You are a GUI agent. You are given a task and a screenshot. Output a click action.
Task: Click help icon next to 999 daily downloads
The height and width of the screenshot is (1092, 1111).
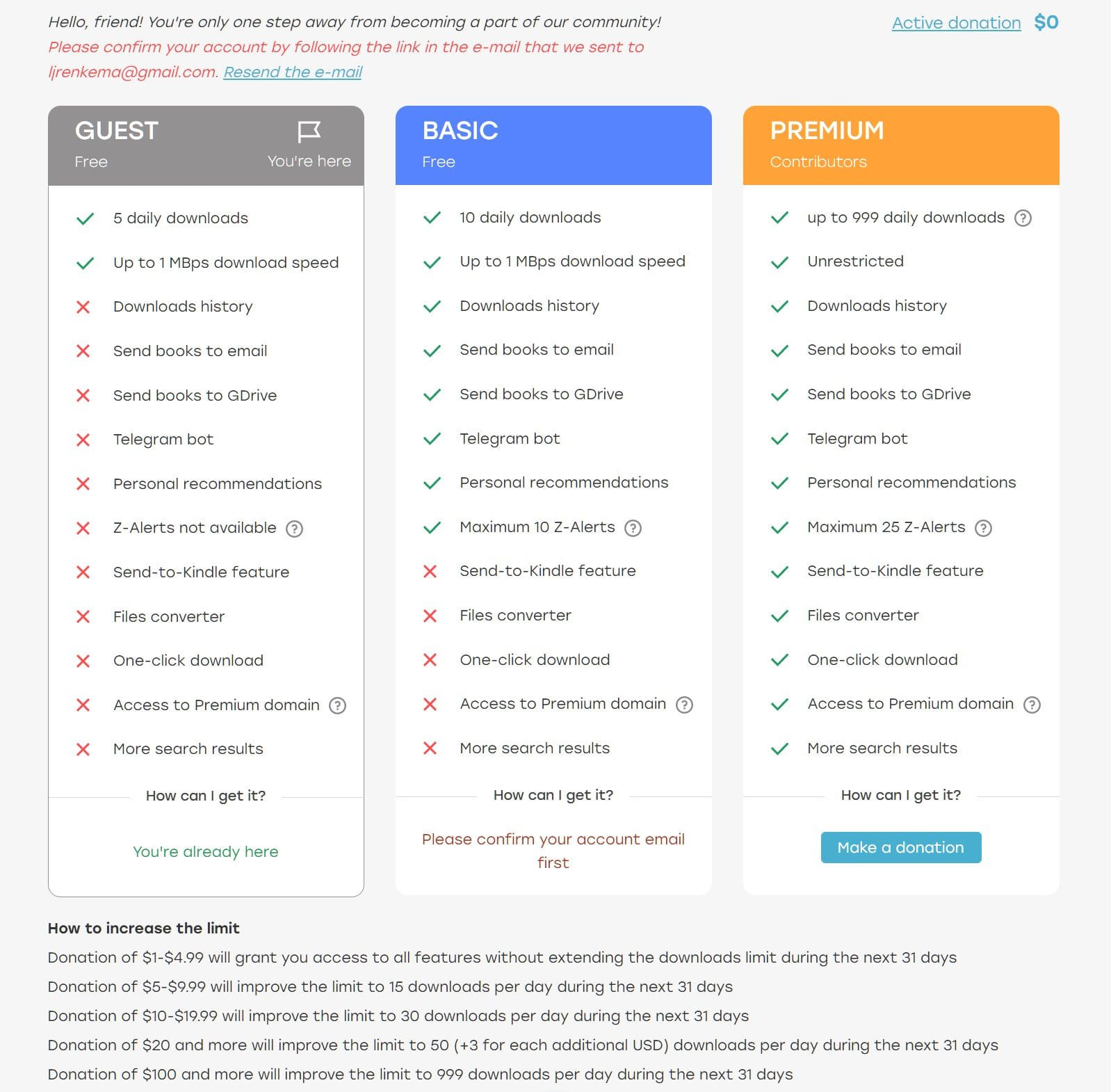tap(1023, 218)
